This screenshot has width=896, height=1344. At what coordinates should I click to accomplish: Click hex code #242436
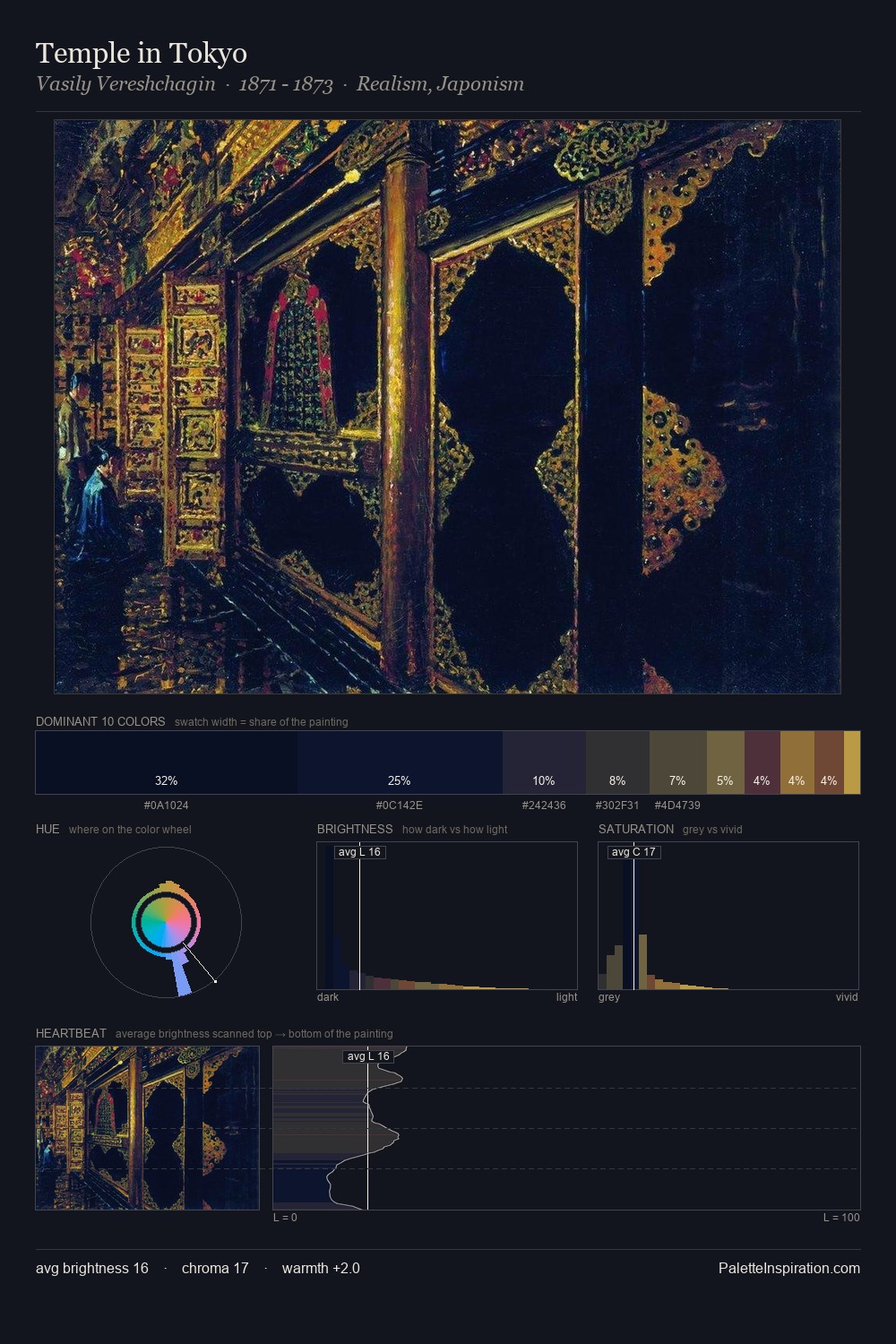[x=544, y=806]
